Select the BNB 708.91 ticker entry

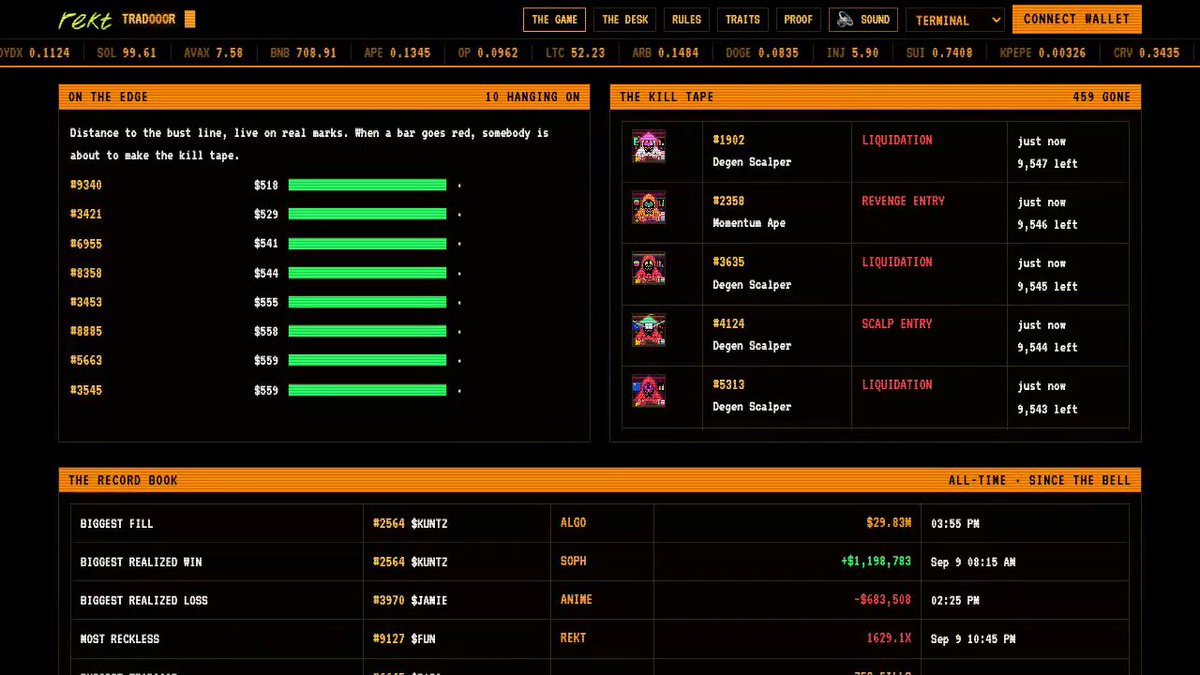[x=303, y=52]
